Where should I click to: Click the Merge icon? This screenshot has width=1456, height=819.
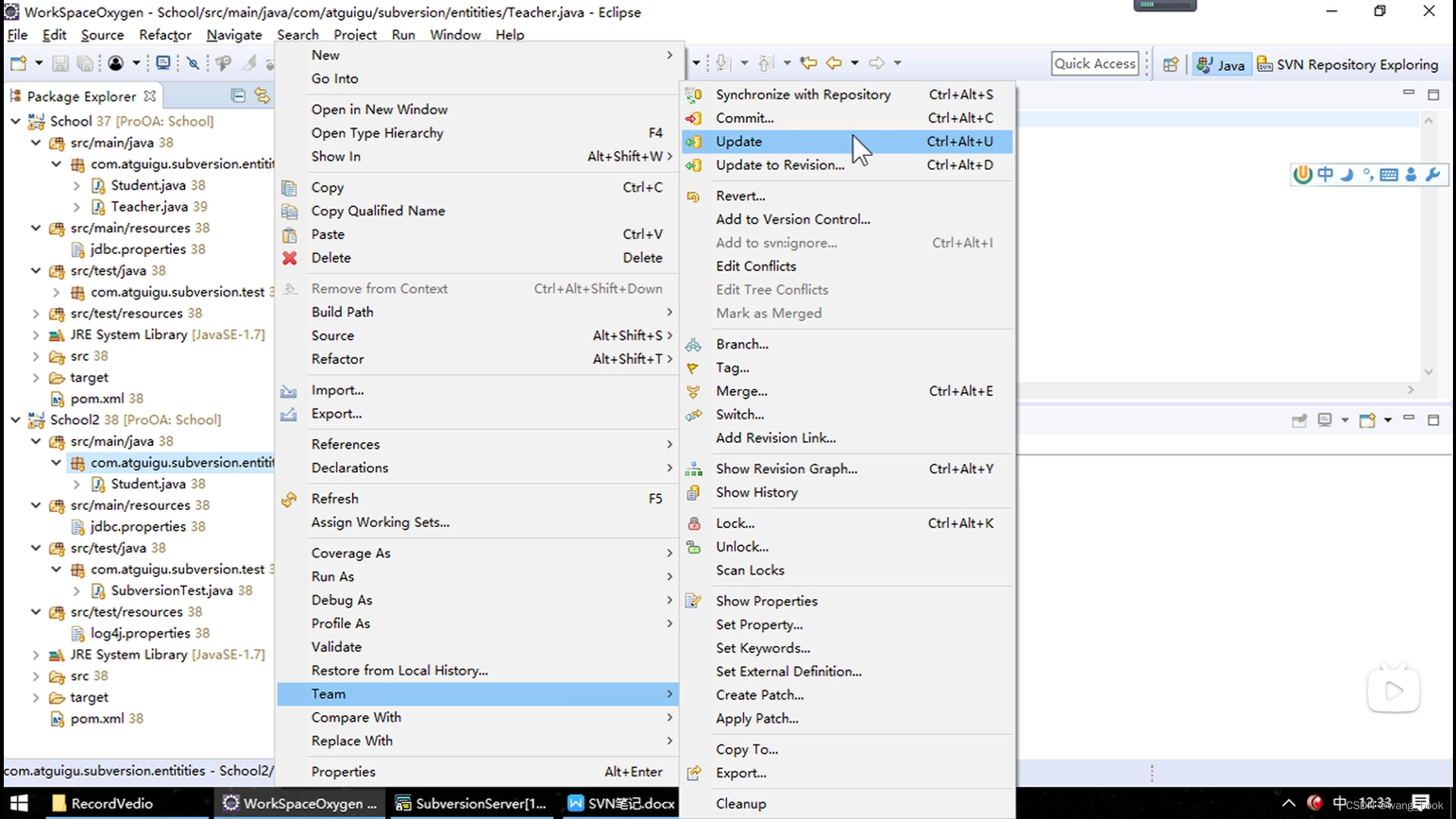[693, 391]
